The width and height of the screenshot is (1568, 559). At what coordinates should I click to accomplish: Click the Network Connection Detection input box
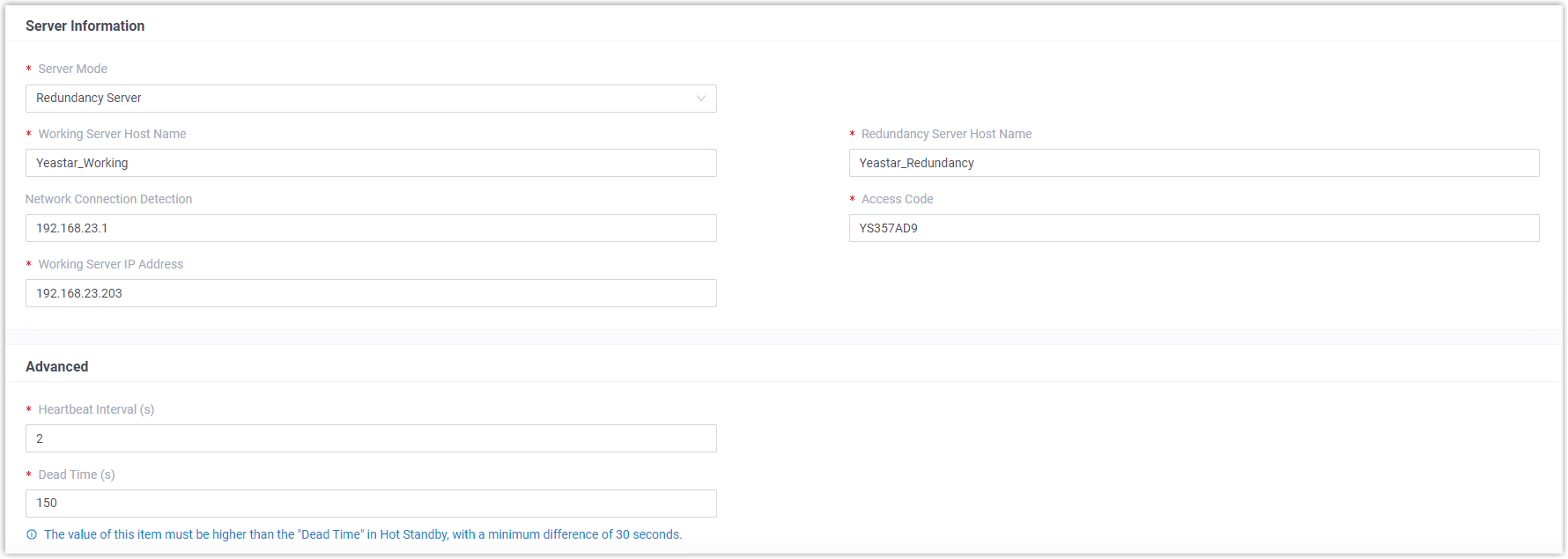pos(370,228)
